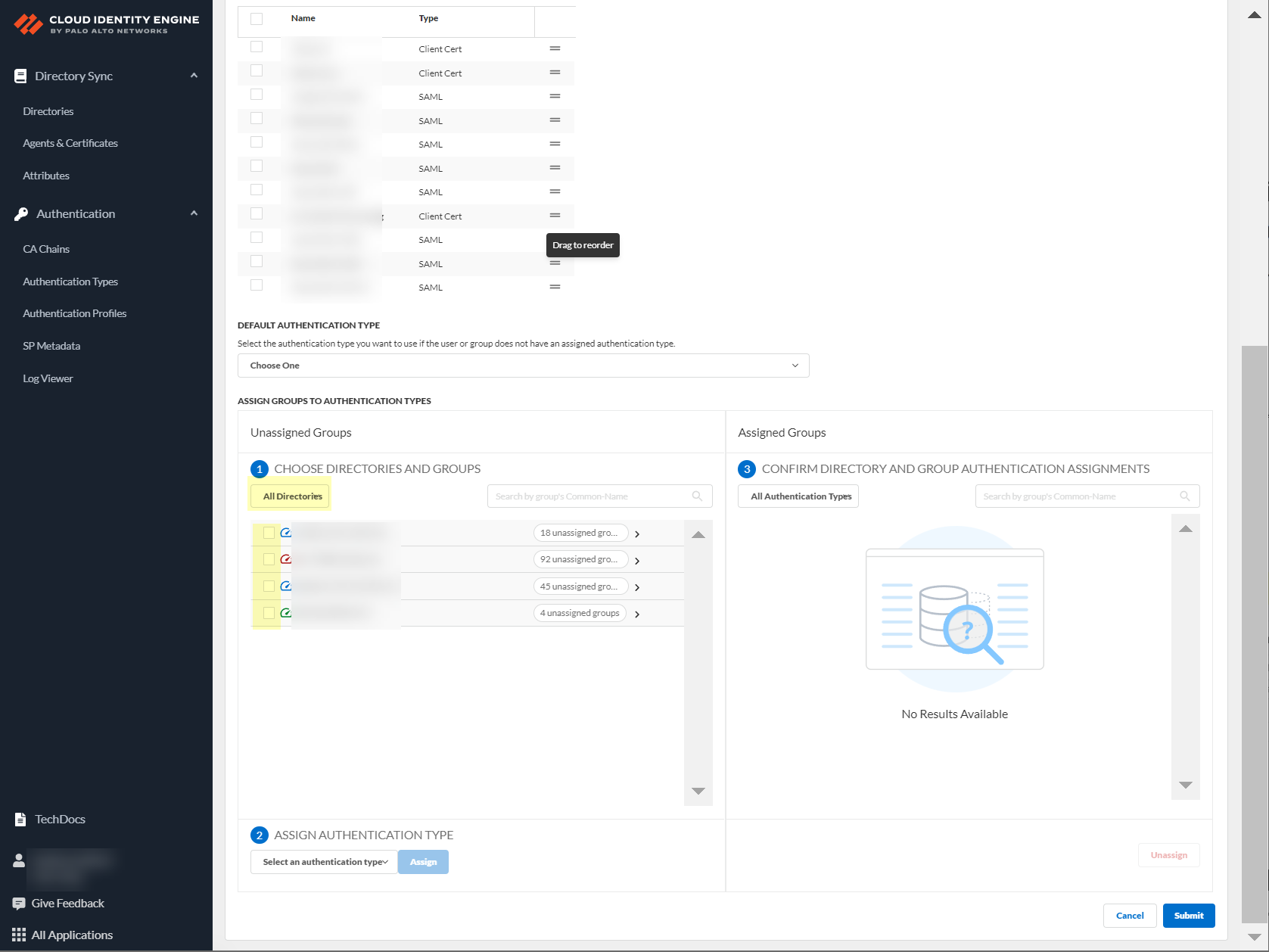The width and height of the screenshot is (1269, 952).
Task: Open Log Viewer in sidebar
Action: click(48, 378)
